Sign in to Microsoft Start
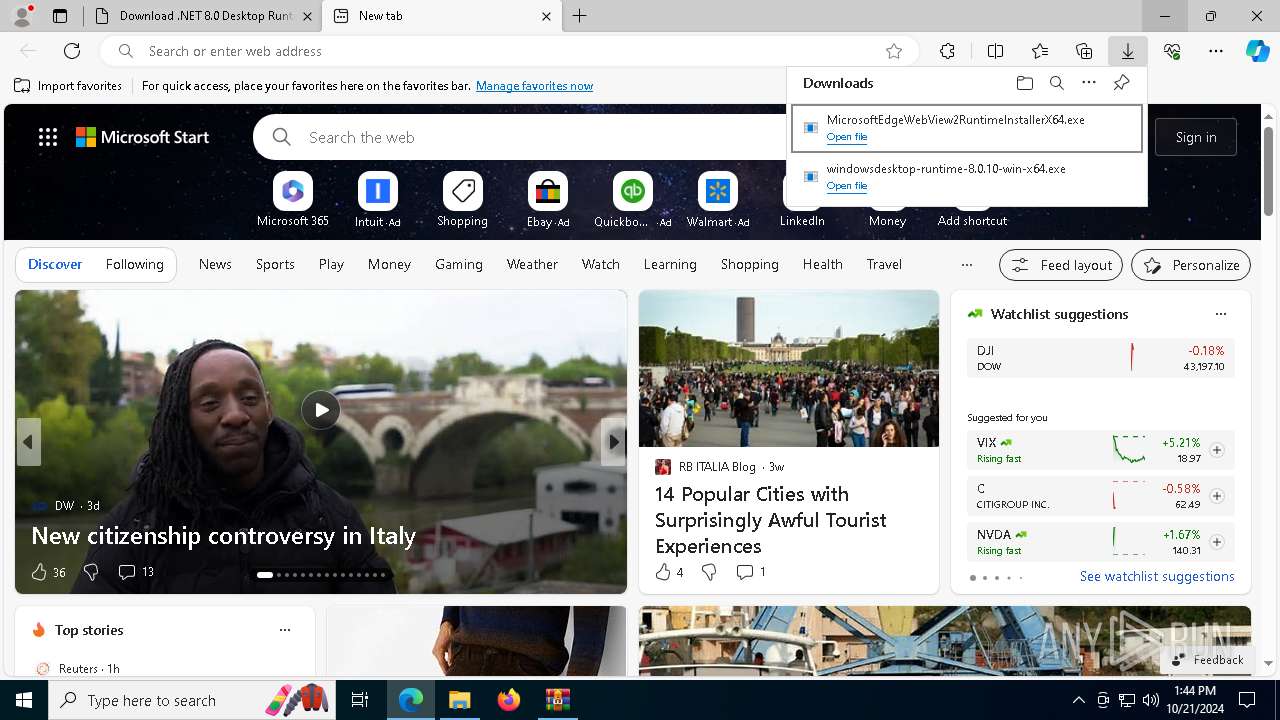The image size is (1280, 720). pyautogui.click(x=1196, y=137)
